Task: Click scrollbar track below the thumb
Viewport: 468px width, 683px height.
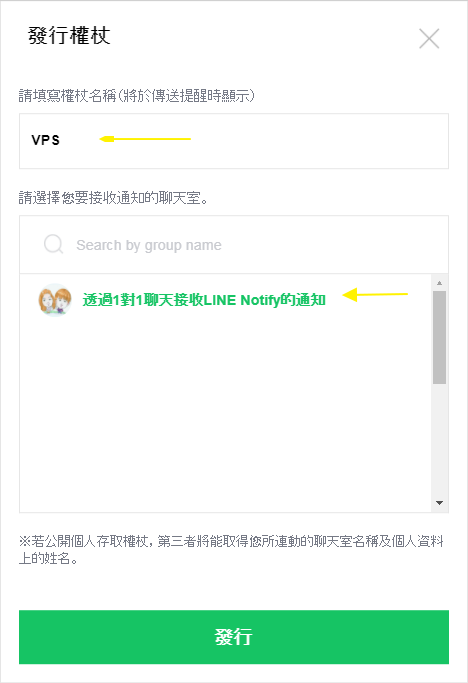Action: [439, 440]
